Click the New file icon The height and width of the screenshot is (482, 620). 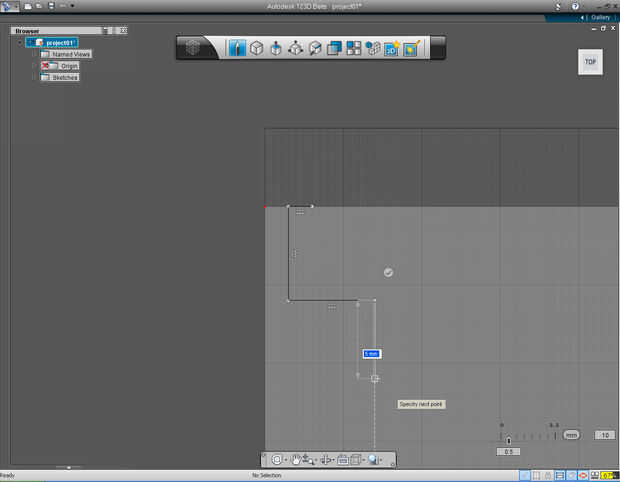point(28,6)
